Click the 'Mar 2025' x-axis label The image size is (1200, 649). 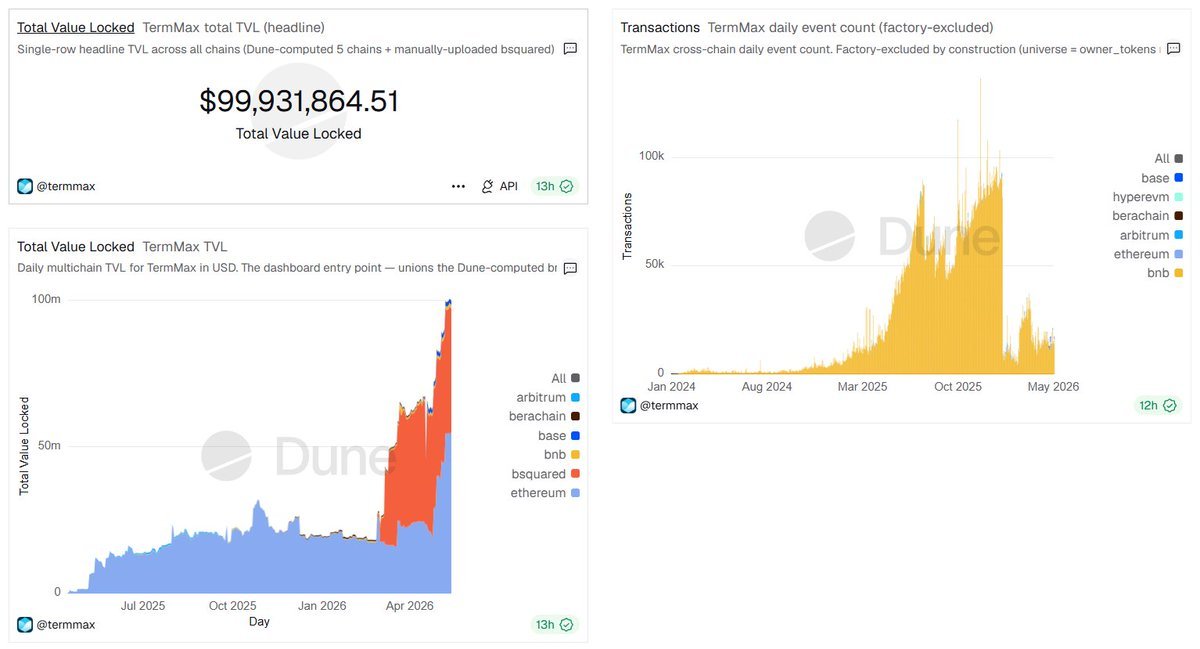pos(861,386)
